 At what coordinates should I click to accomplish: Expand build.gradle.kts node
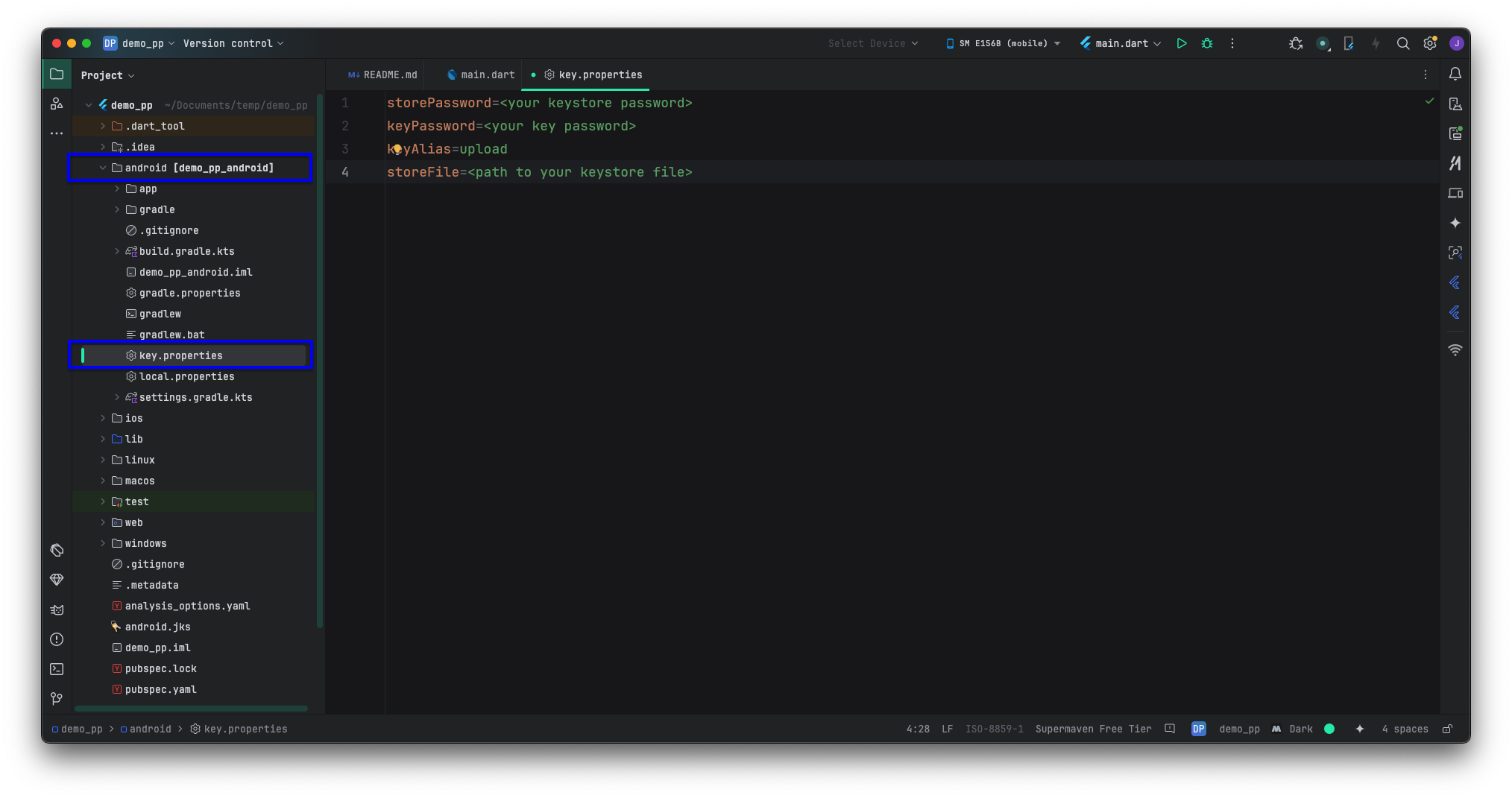(x=117, y=251)
